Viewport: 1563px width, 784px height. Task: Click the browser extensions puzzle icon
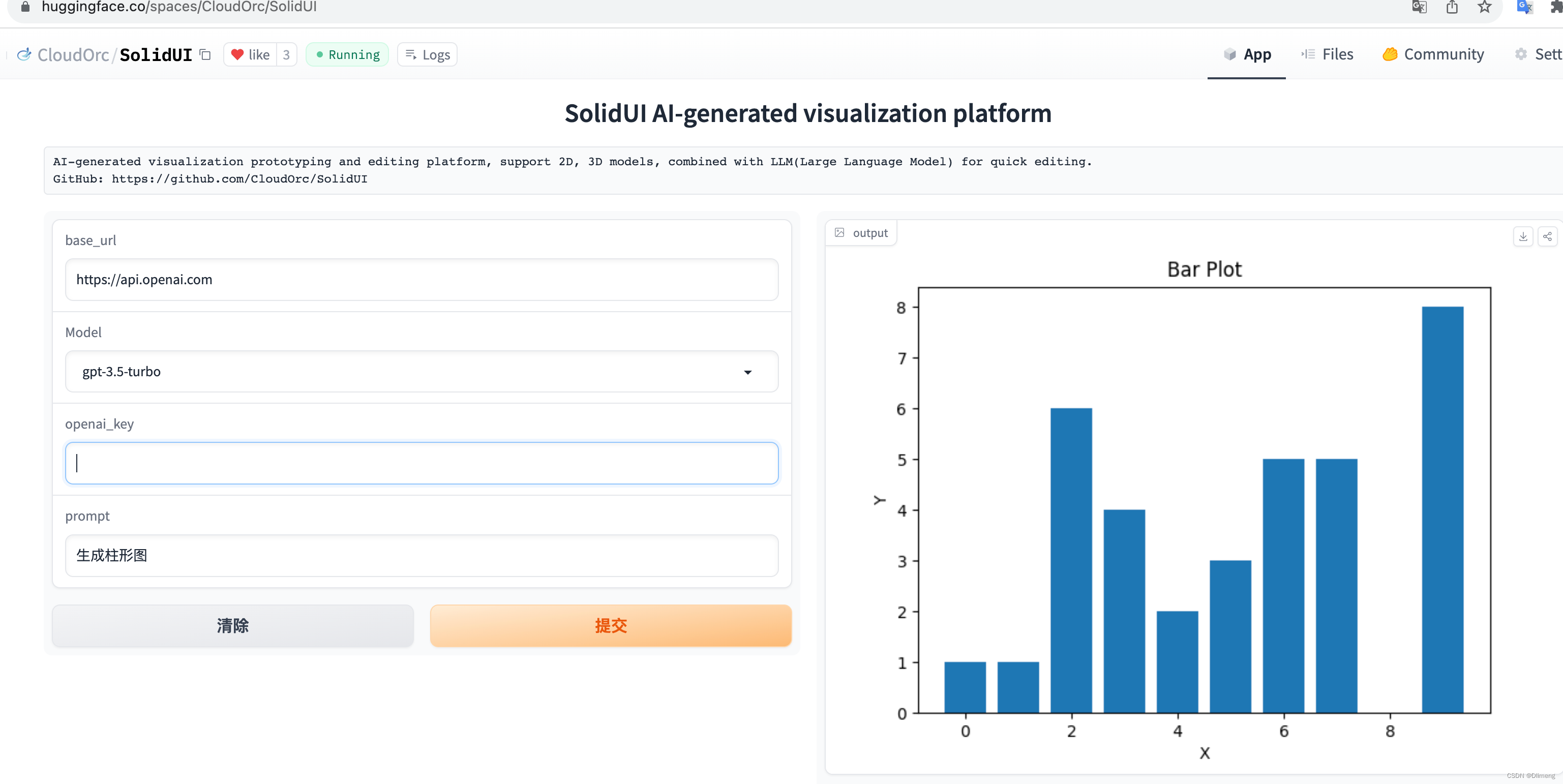tap(1556, 7)
